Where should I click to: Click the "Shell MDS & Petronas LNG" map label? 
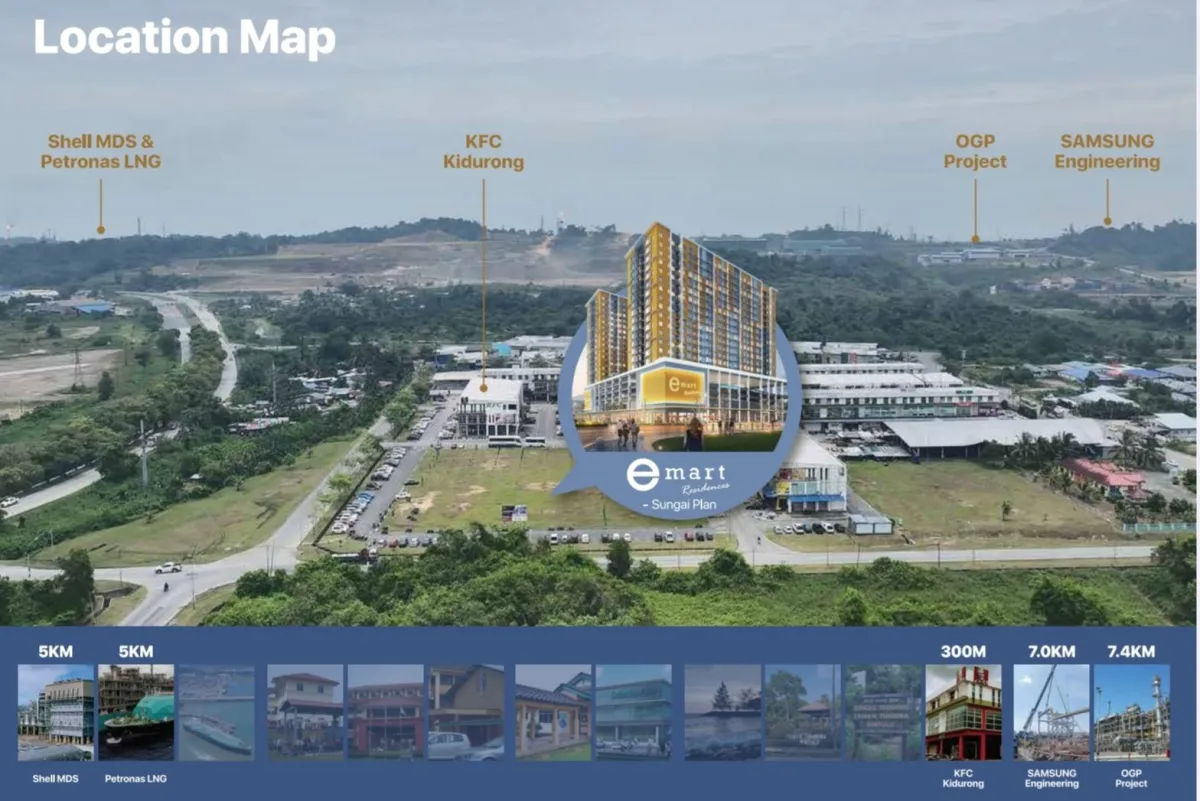coord(100,151)
